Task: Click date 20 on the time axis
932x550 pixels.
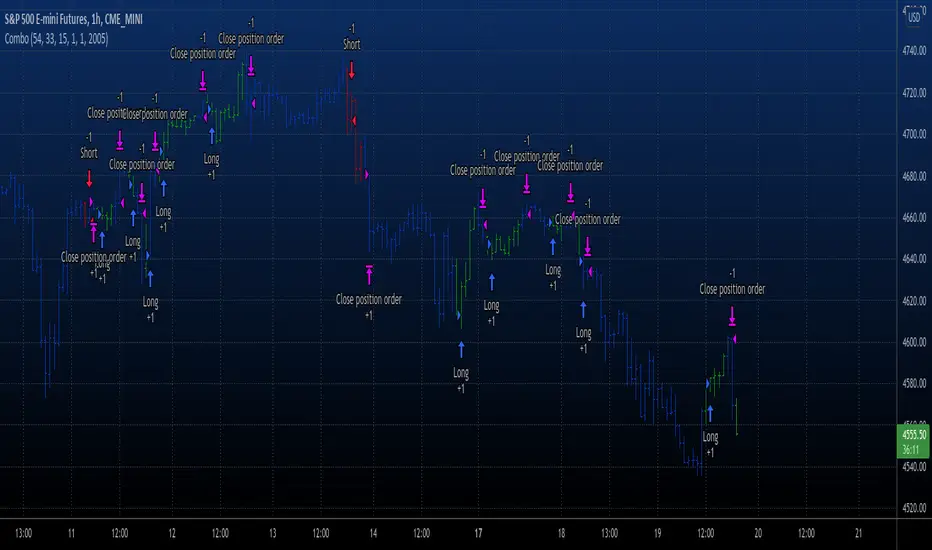Action: pyautogui.click(x=758, y=533)
